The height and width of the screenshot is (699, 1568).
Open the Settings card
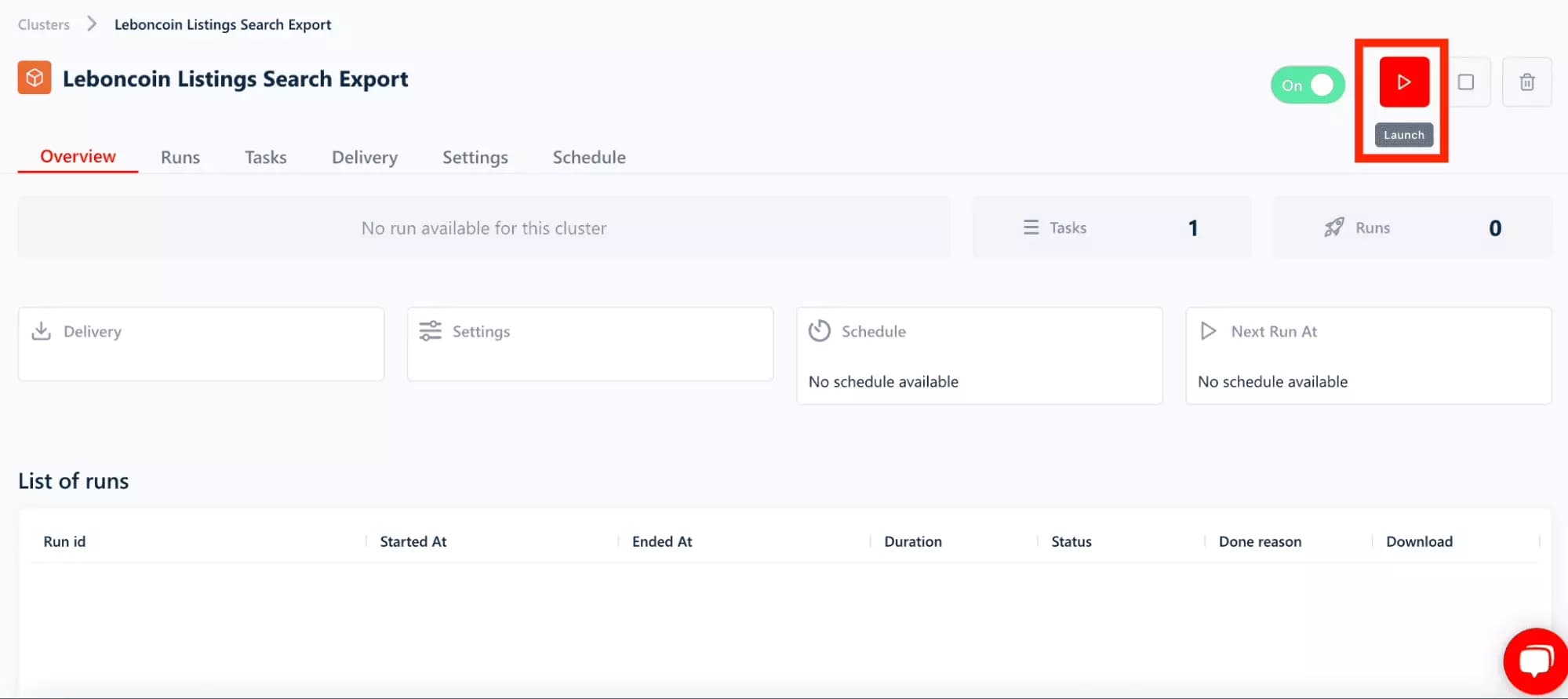(x=590, y=344)
